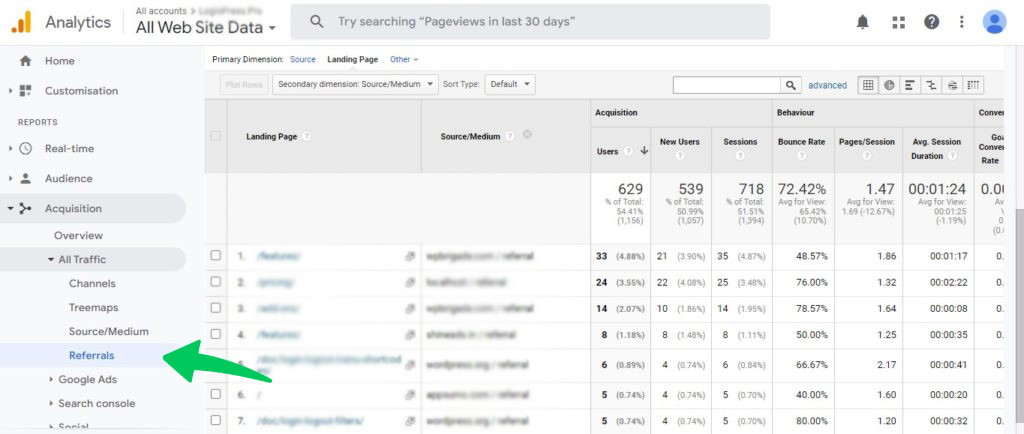Select the Source primary dimension link

[302, 60]
